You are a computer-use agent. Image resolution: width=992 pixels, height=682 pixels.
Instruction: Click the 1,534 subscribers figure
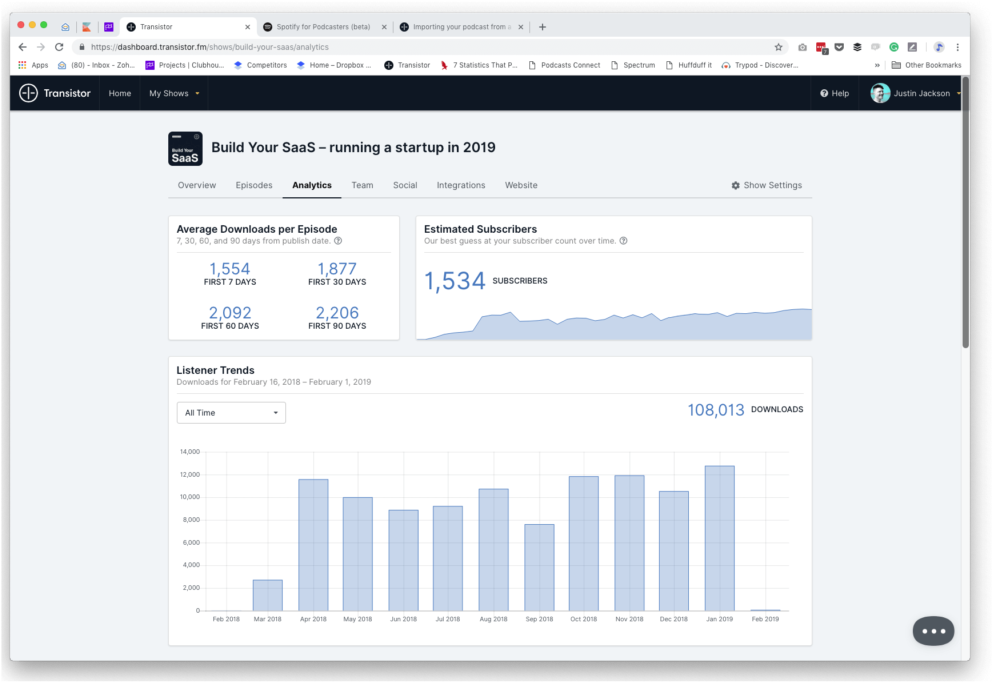tap(454, 281)
